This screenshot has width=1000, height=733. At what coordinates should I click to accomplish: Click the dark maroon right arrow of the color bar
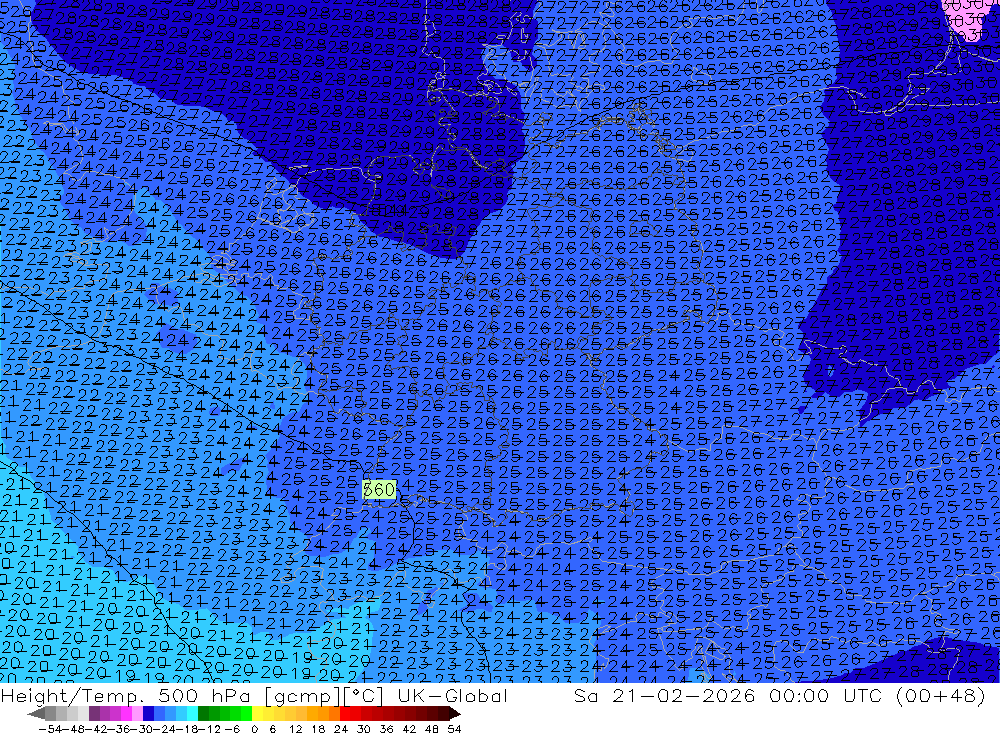click(454, 713)
